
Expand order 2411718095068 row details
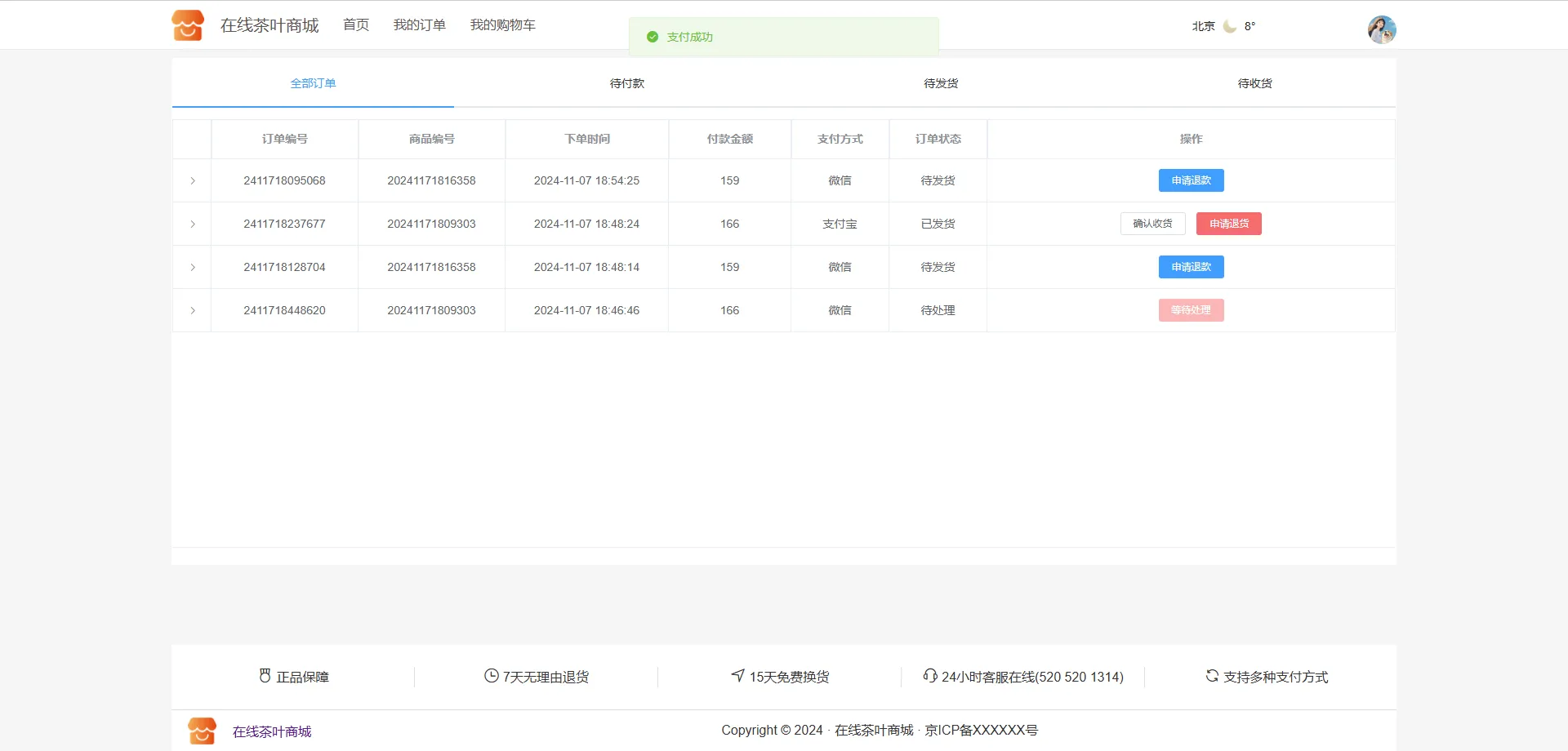pos(193,180)
